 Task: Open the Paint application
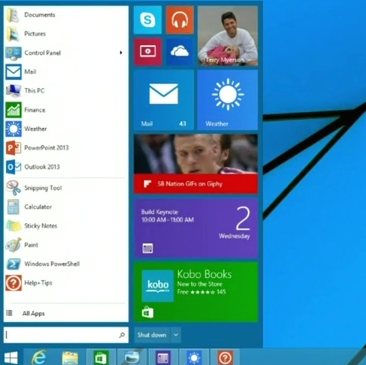point(66,245)
